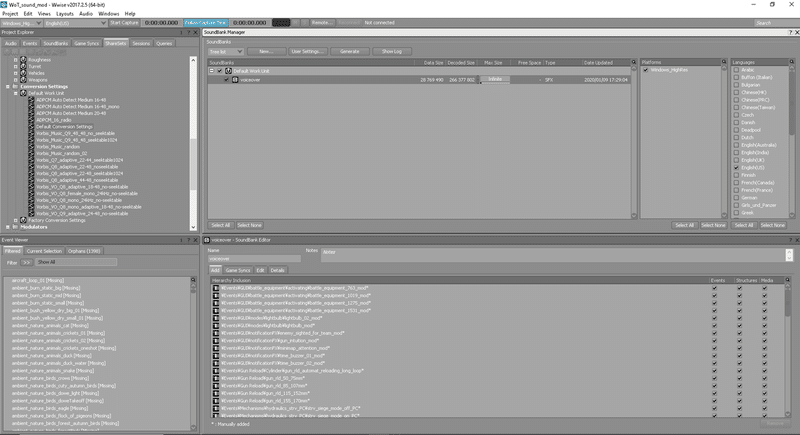Screen dimensions: 800x435
Task: Click the Weapons work unit icon
Action: [23, 80]
